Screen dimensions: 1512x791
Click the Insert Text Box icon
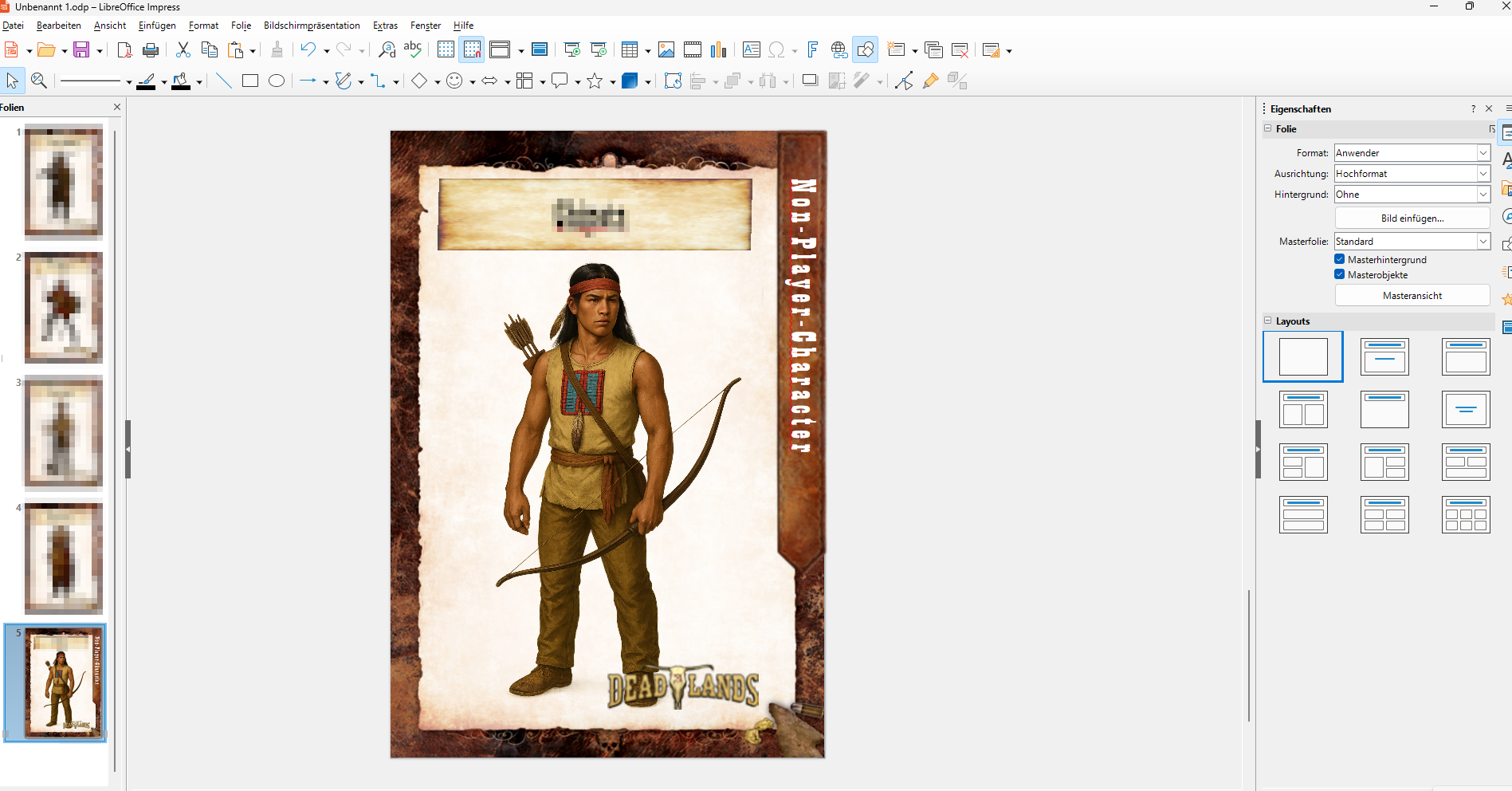pyautogui.click(x=751, y=50)
